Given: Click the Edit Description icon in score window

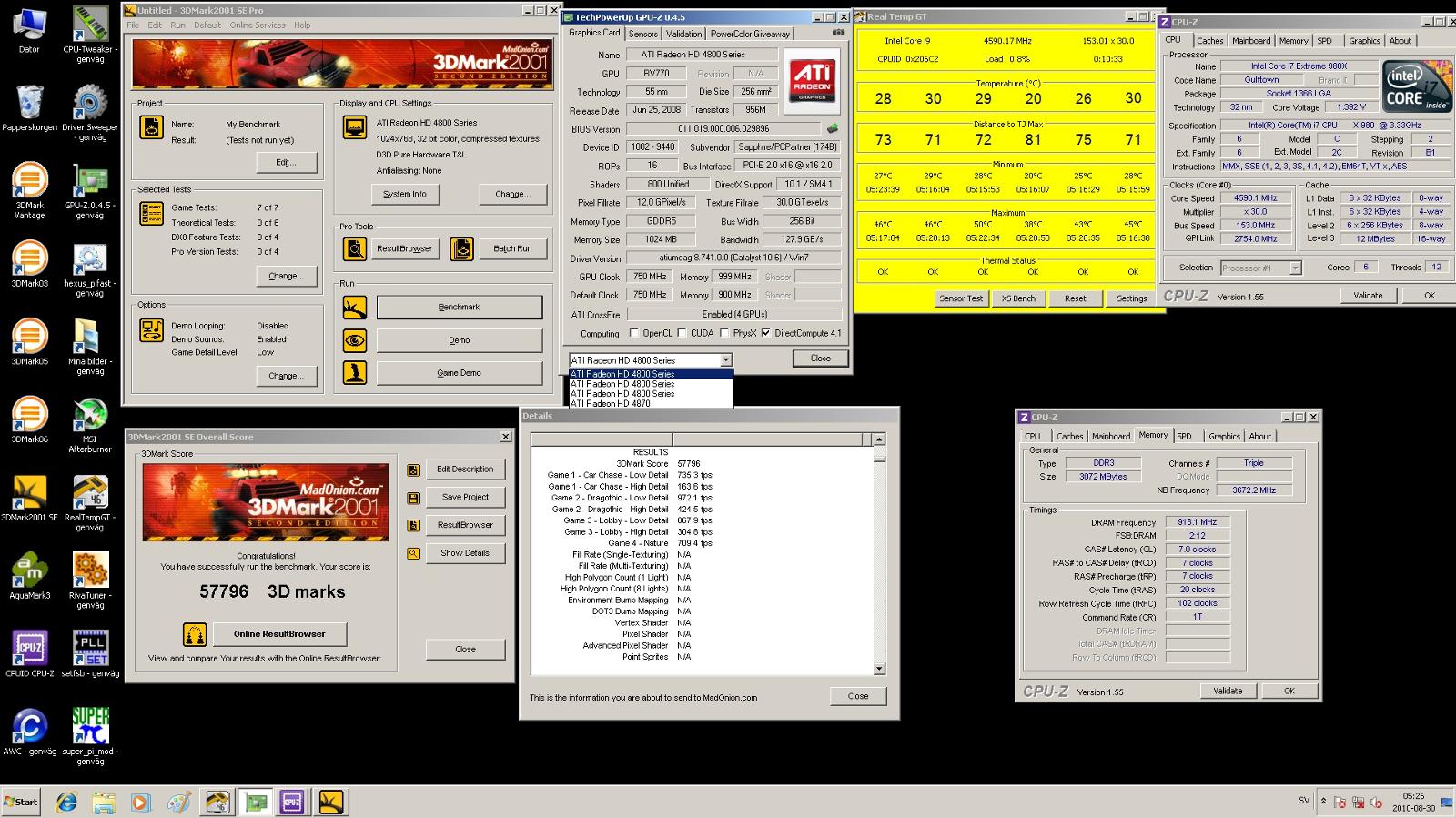Looking at the screenshot, I should 413,470.
